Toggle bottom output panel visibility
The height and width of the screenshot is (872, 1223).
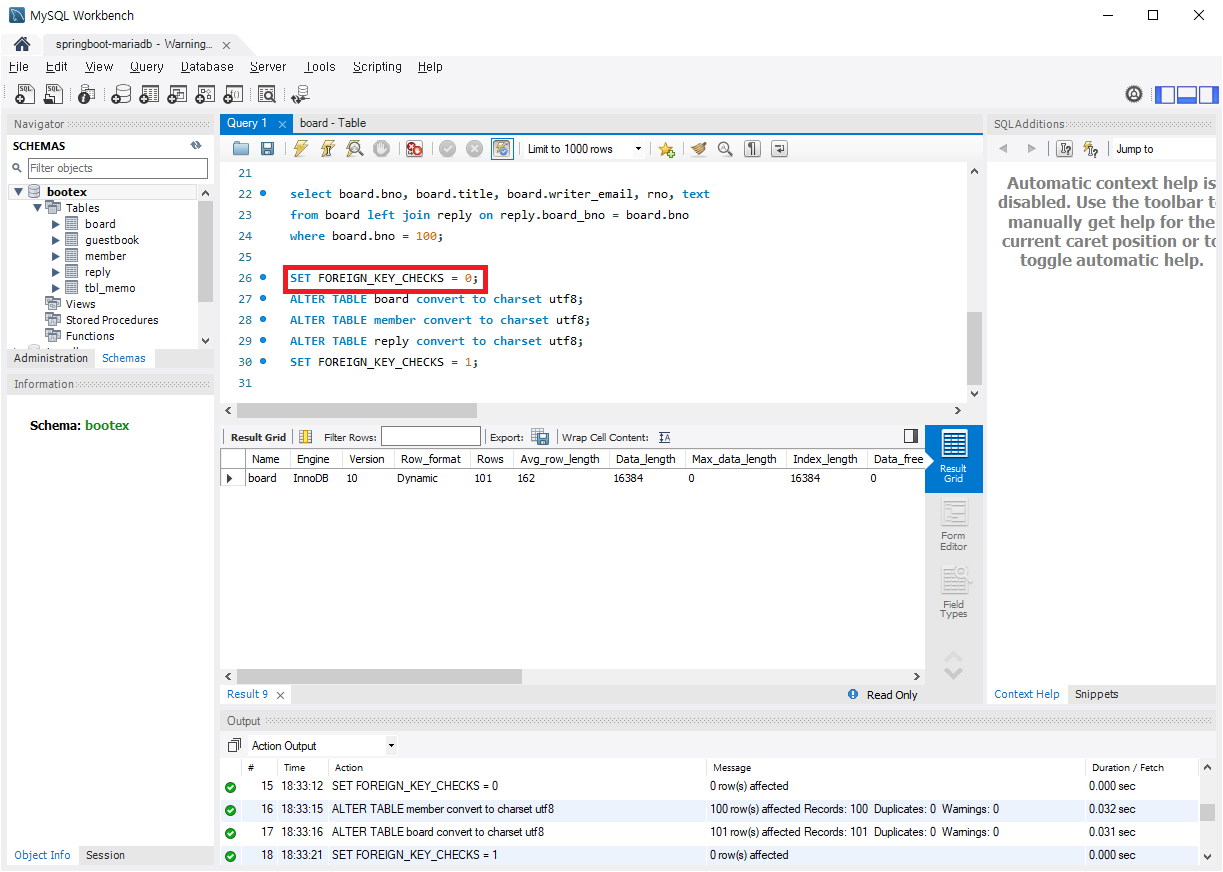[x=1187, y=95]
